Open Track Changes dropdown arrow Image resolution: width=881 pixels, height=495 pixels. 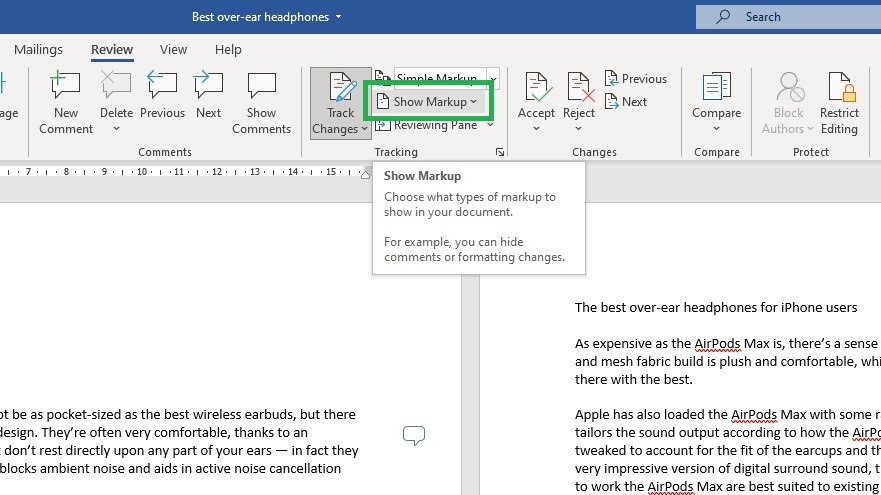[364, 129]
